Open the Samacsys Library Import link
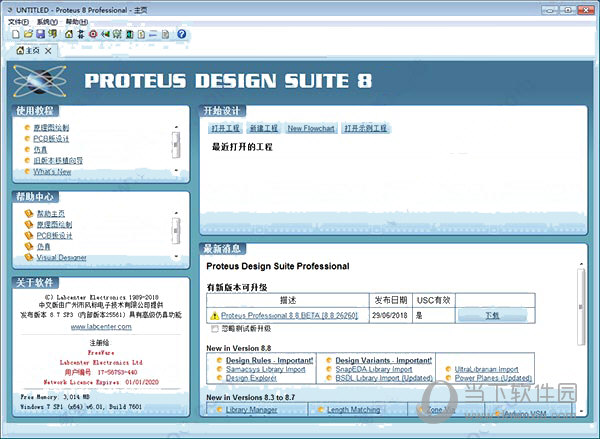This screenshot has height=439, width=600. point(266,369)
